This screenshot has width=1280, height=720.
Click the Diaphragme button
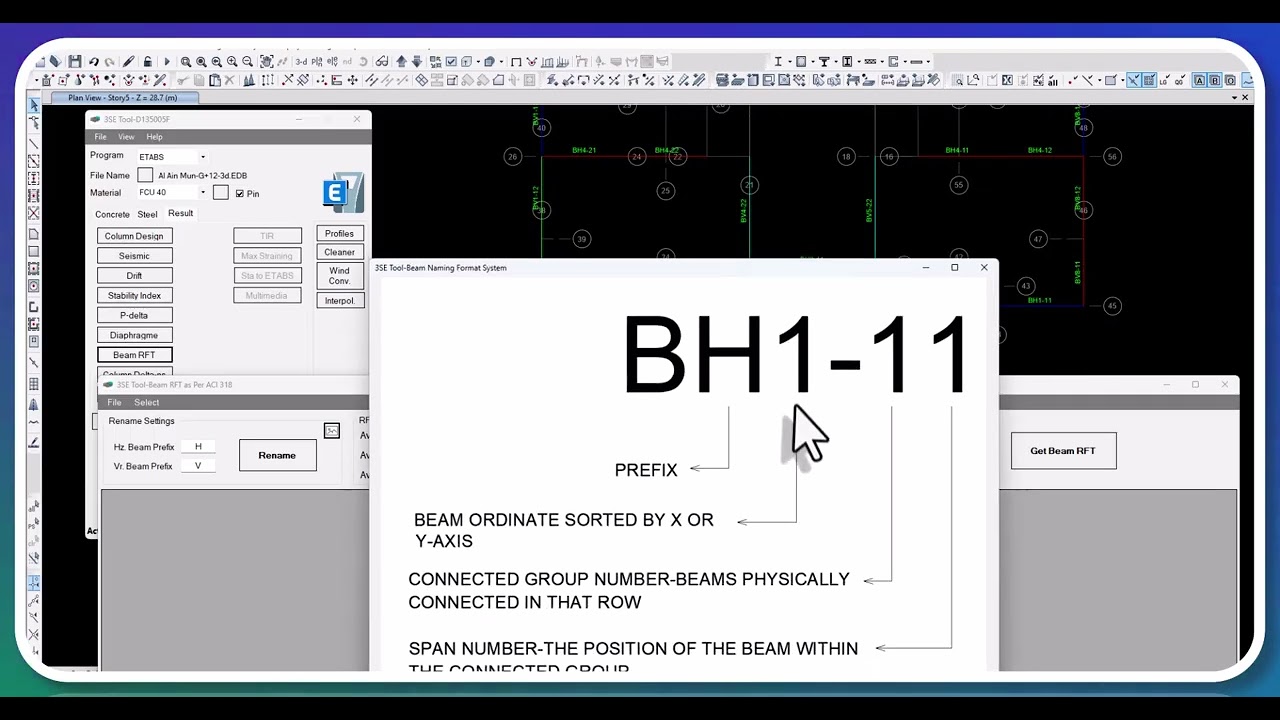pyautogui.click(x=134, y=335)
